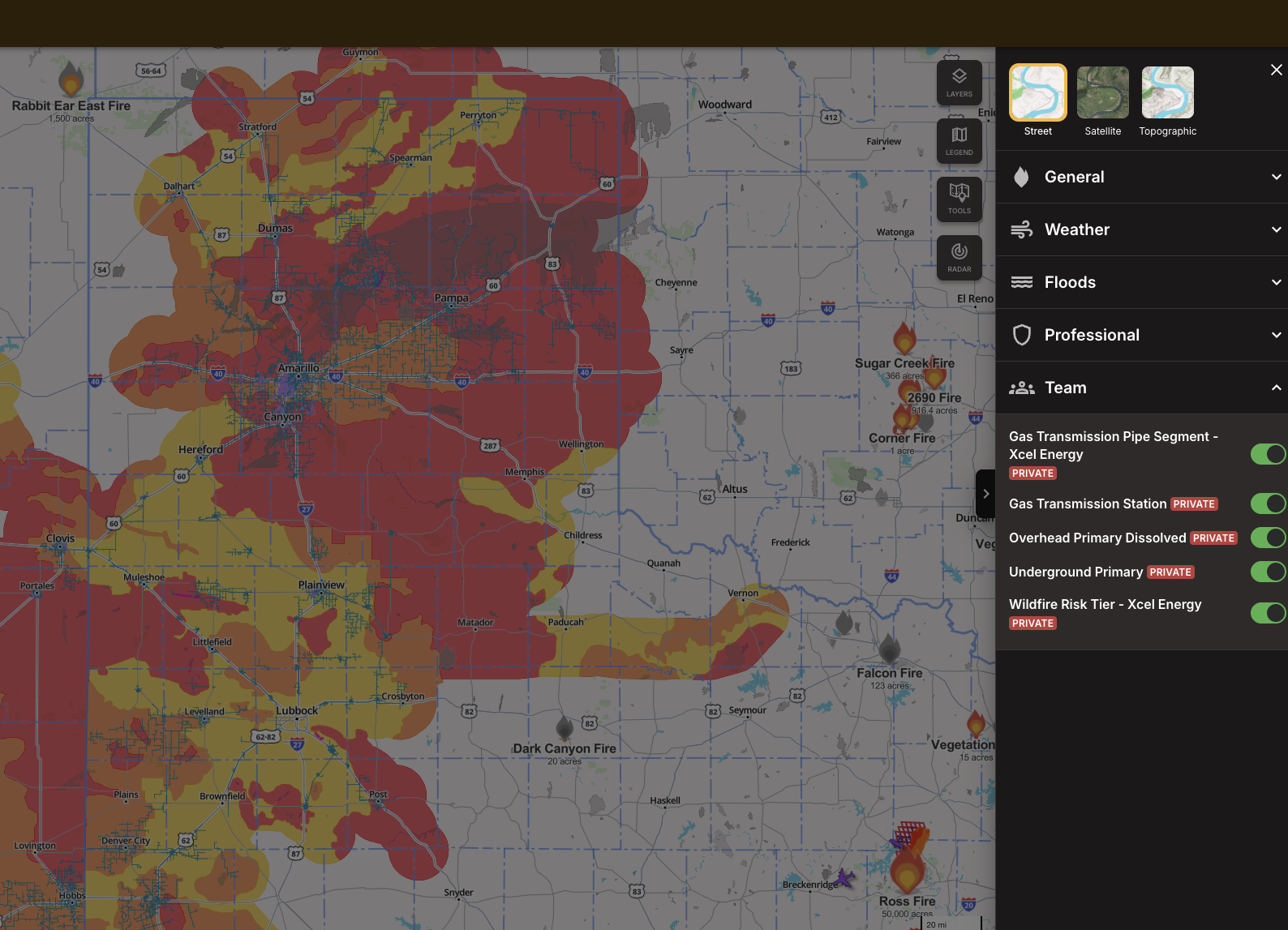The width and height of the screenshot is (1288, 930).
Task: Click the Falcon Fire gray flame marker
Action: point(890,649)
